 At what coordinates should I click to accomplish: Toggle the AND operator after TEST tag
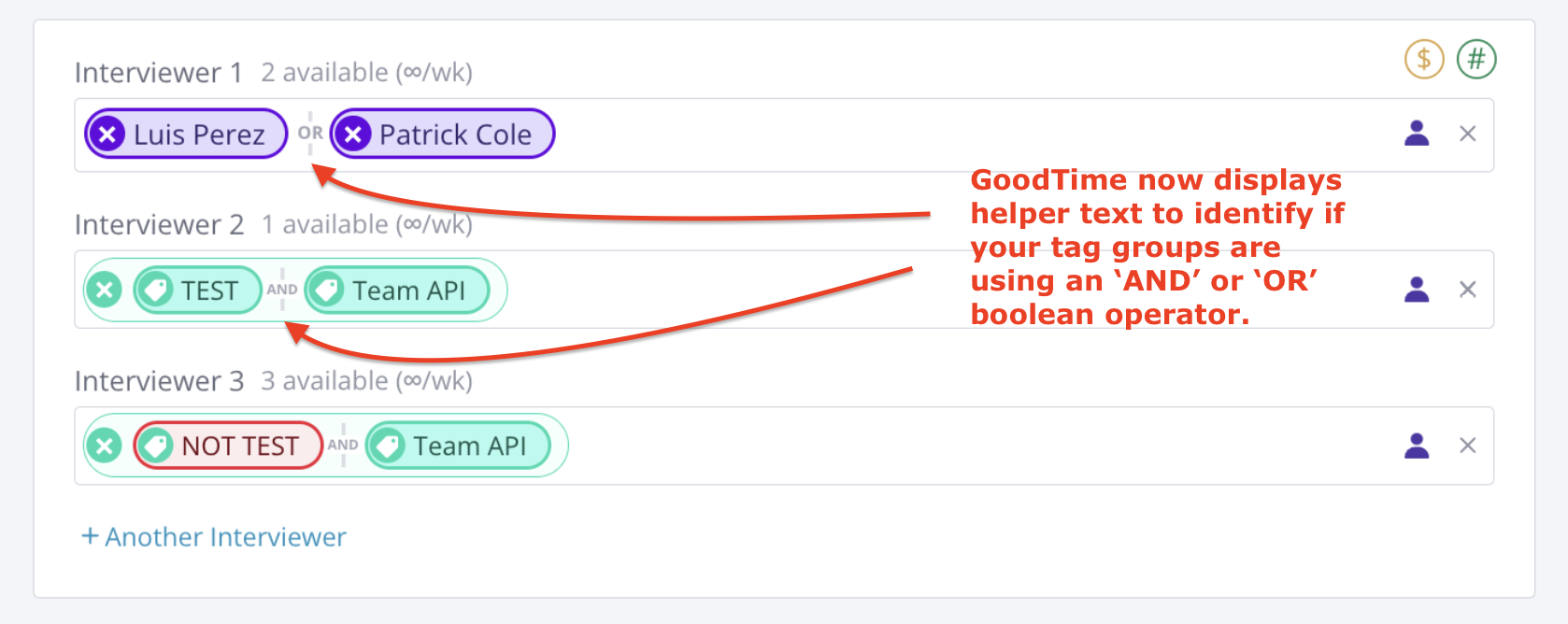(x=282, y=290)
